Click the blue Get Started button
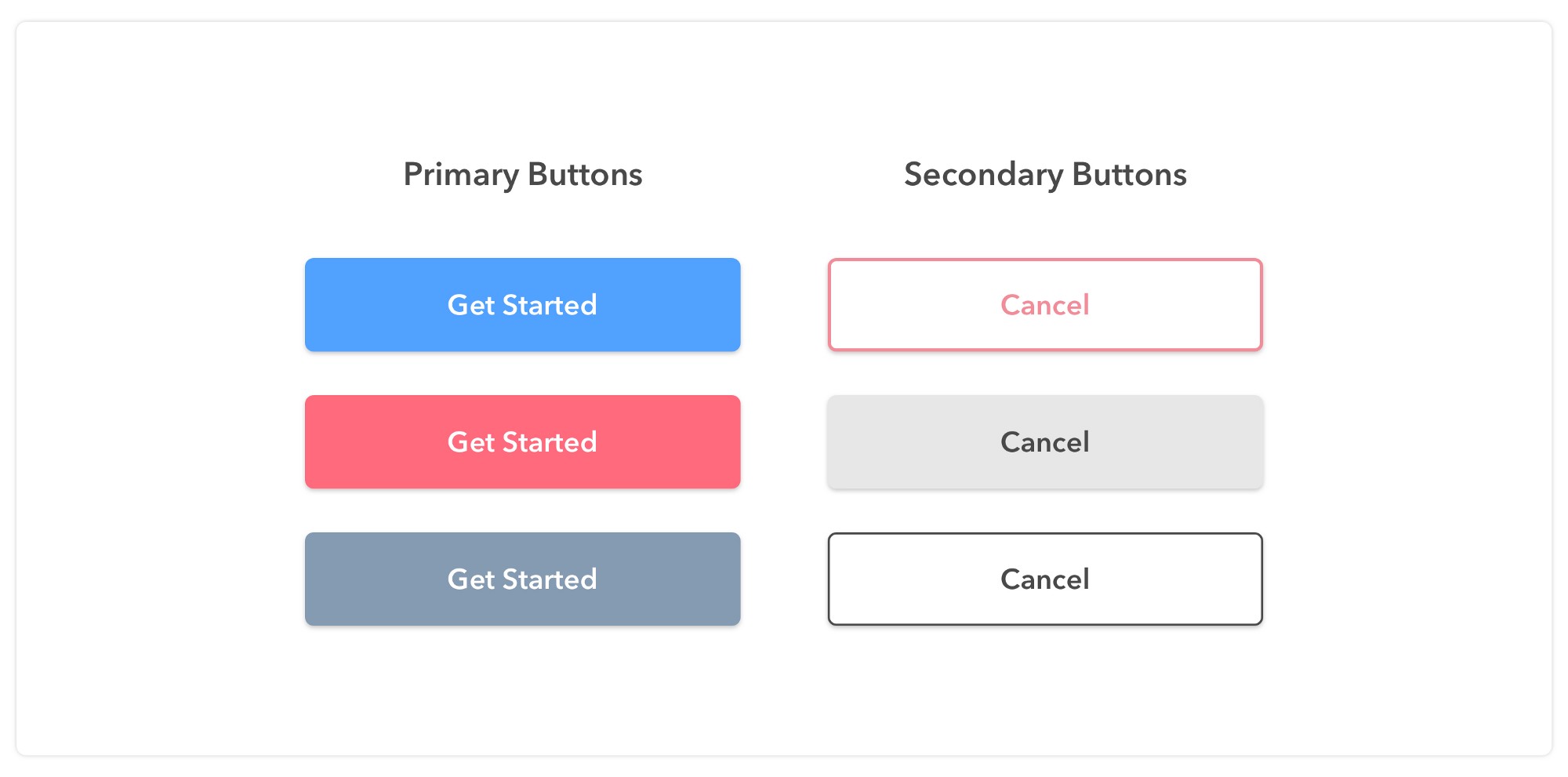The image size is (1568, 777). tap(522, 304)
